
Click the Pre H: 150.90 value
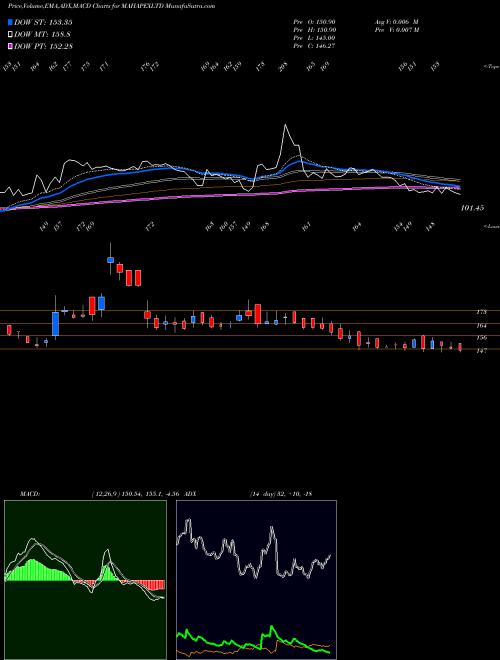tap(314, 30)
